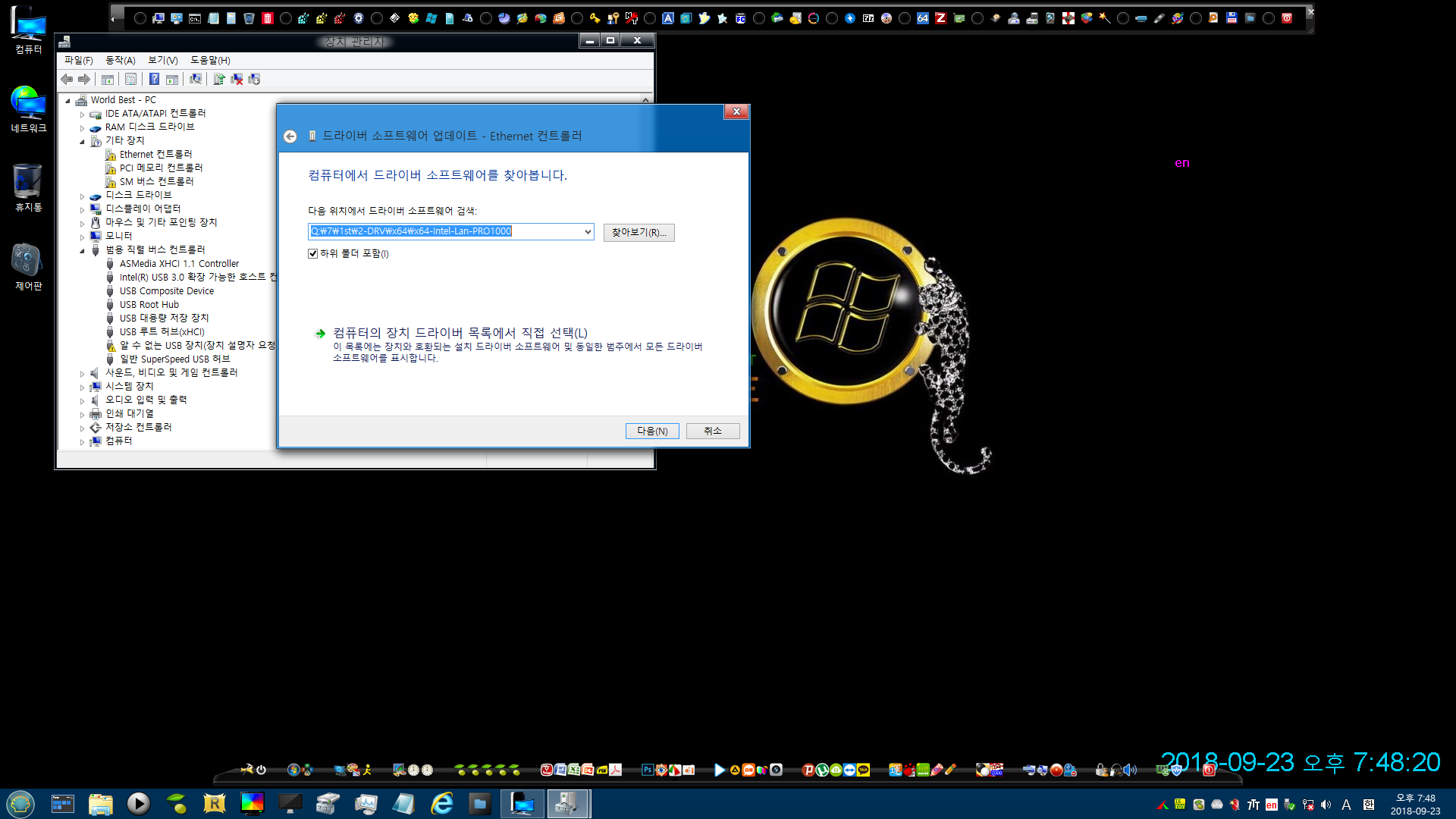Screen dimensions: 1456x819
Task: Click the volume speaker icon in system tray
Action: point(1326,805)
